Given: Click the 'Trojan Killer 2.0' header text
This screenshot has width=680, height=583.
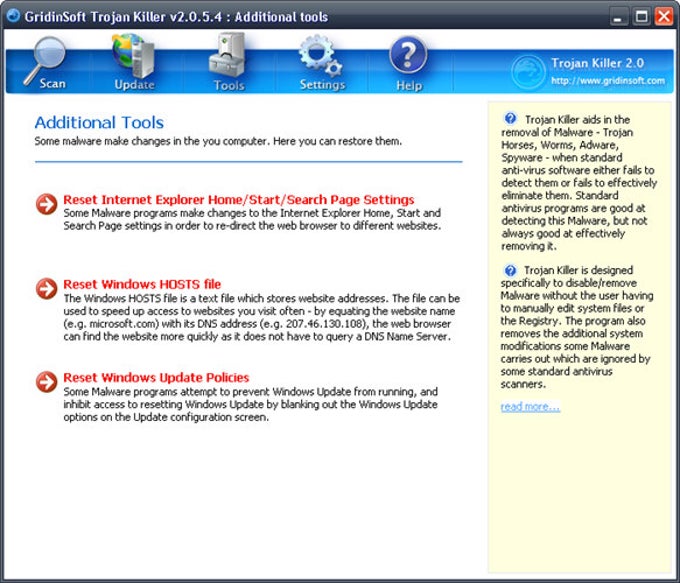Looking at the screenshot, I should pyautogui.click(x=597, y=63).
